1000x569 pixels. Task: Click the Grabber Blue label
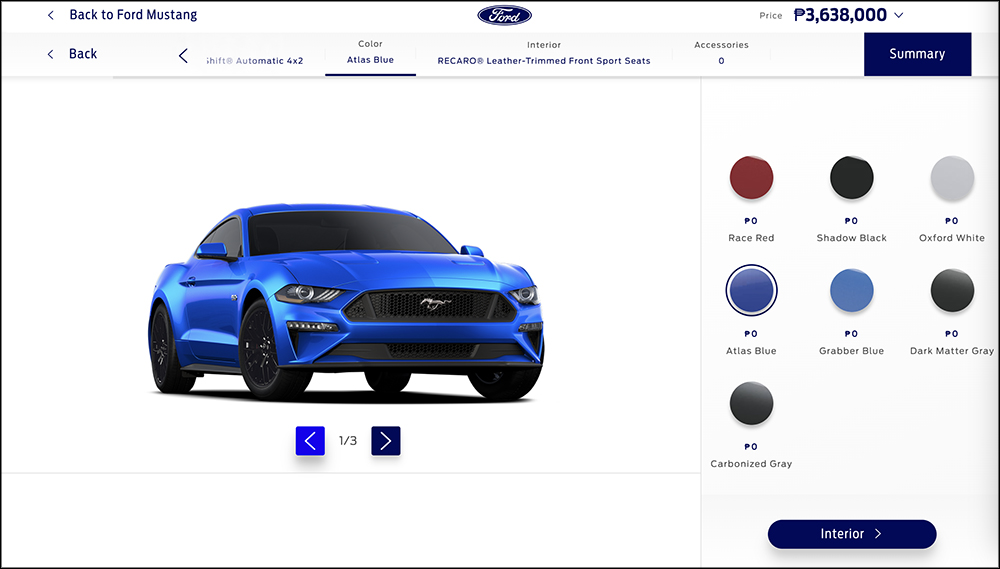pos(851,351)
